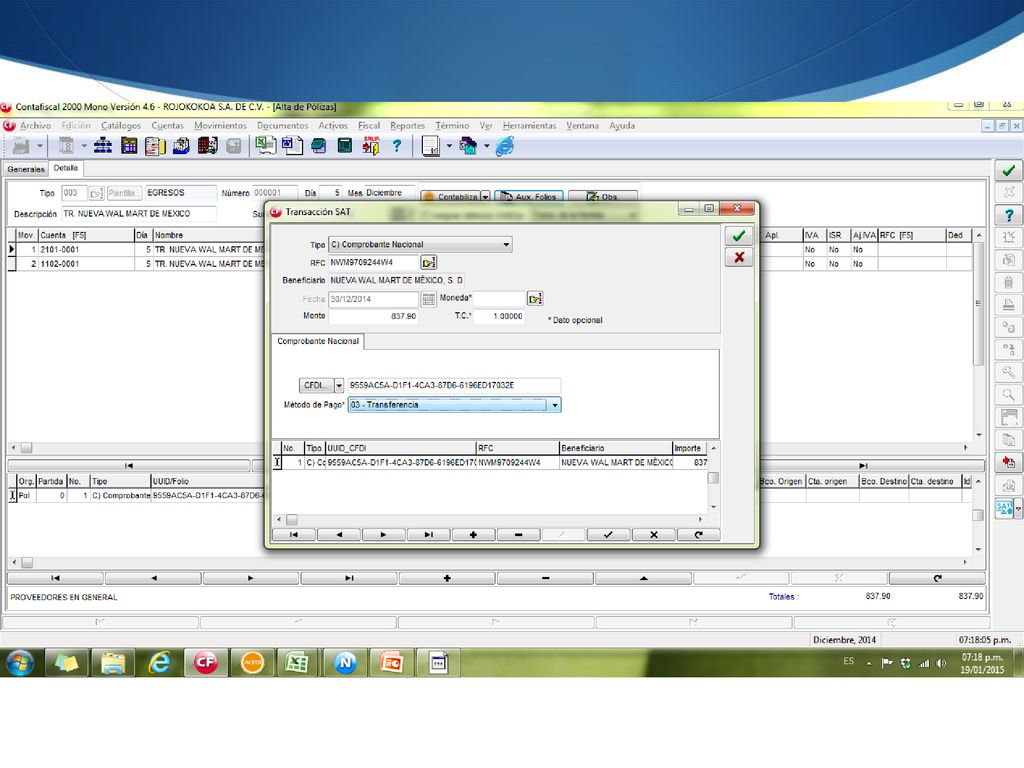
Task: Select the Comprobante Nacional tab
Action: pos(318,341)
